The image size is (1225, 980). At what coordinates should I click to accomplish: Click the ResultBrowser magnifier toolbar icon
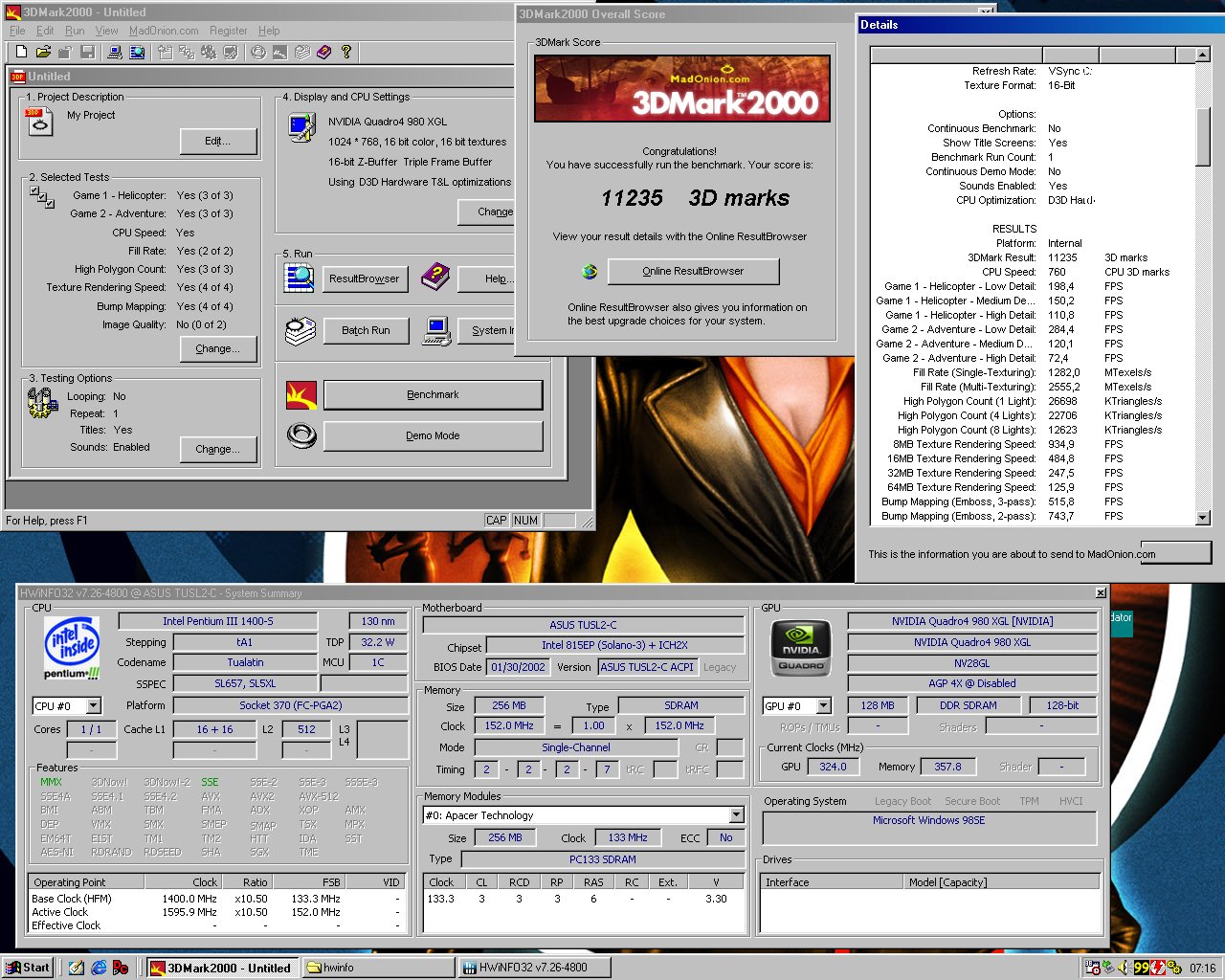pos(137,52)
